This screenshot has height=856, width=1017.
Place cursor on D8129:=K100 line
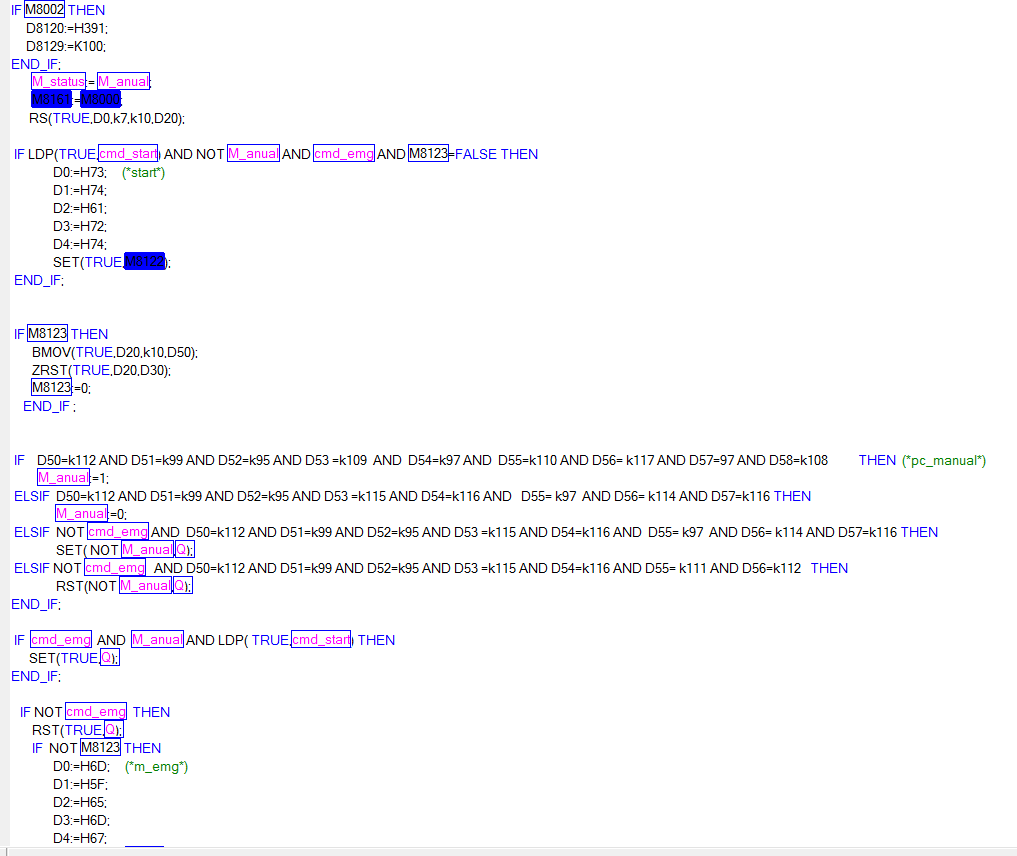point(66,46)
